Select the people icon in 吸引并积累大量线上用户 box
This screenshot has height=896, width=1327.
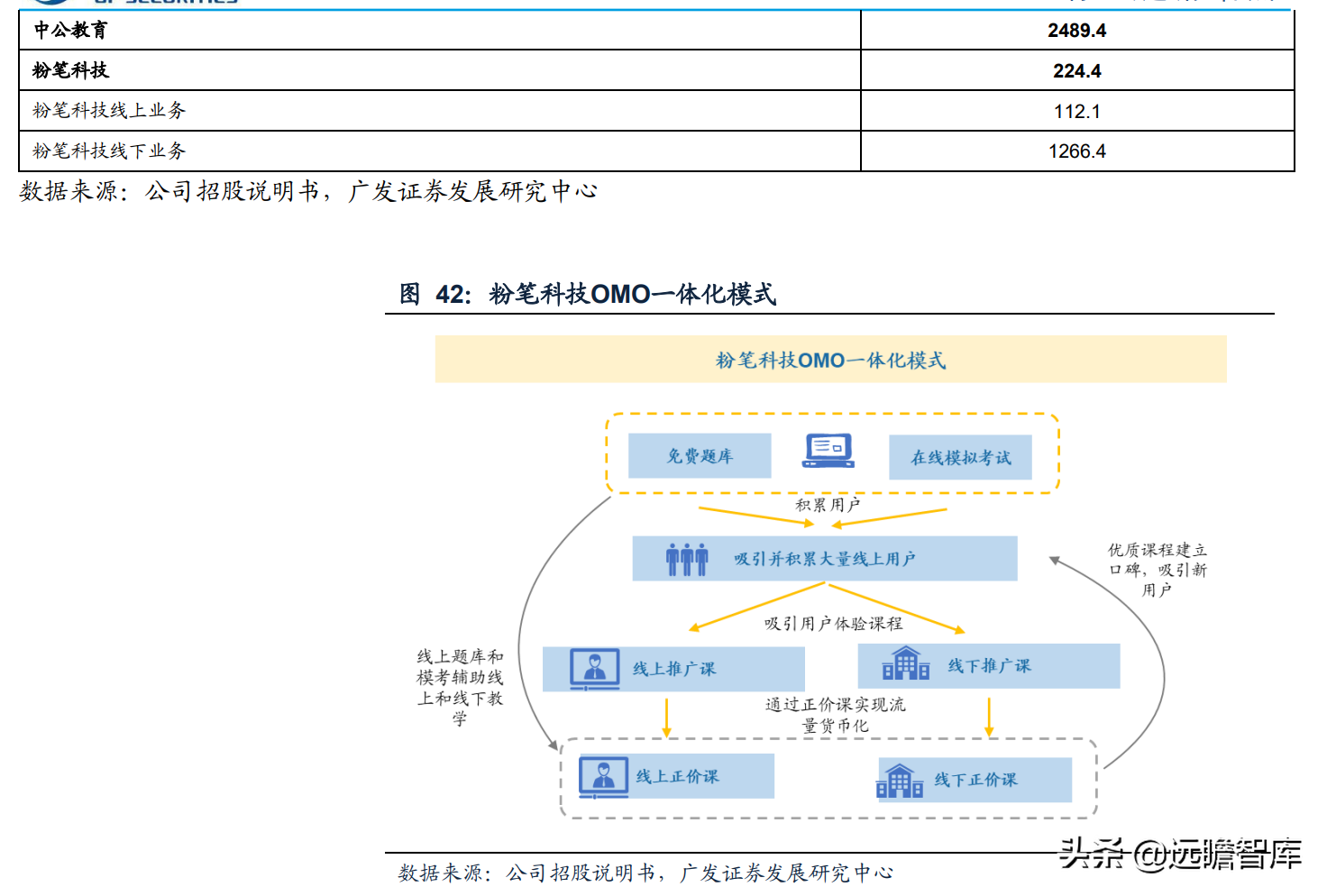click(685, 559)
